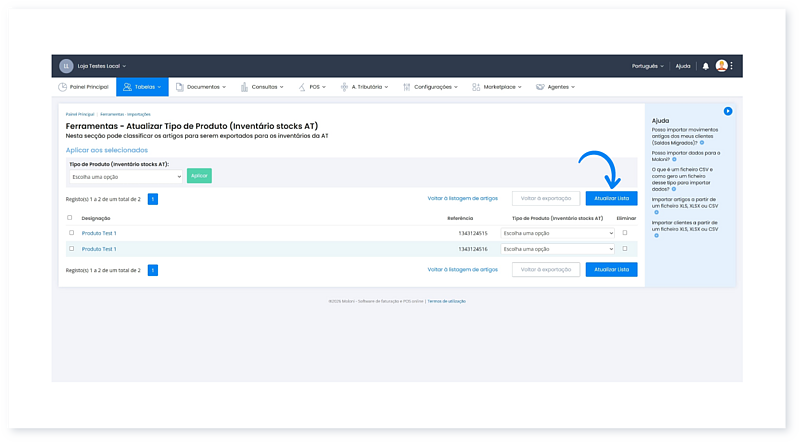Image resolution: width=800 pixels, height=443 pixels.
Task: Click the Designação column header
Action: click(x=96, y=218)
